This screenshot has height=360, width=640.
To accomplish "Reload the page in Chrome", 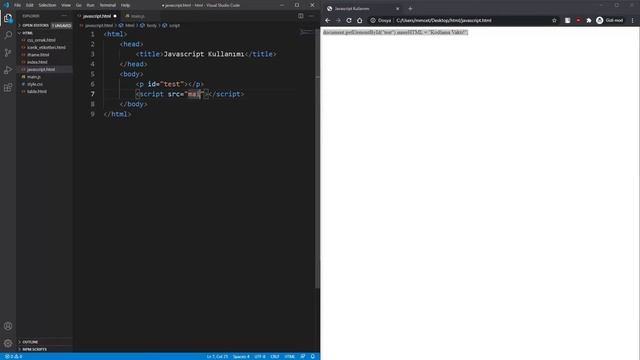I will coord(349,20).
